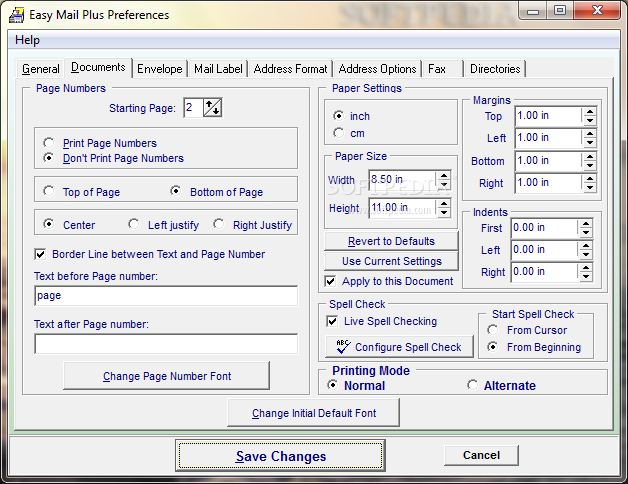Click Revert to Defaults button
The height and width of the screenshot is (484, 628).
point(391,241)
